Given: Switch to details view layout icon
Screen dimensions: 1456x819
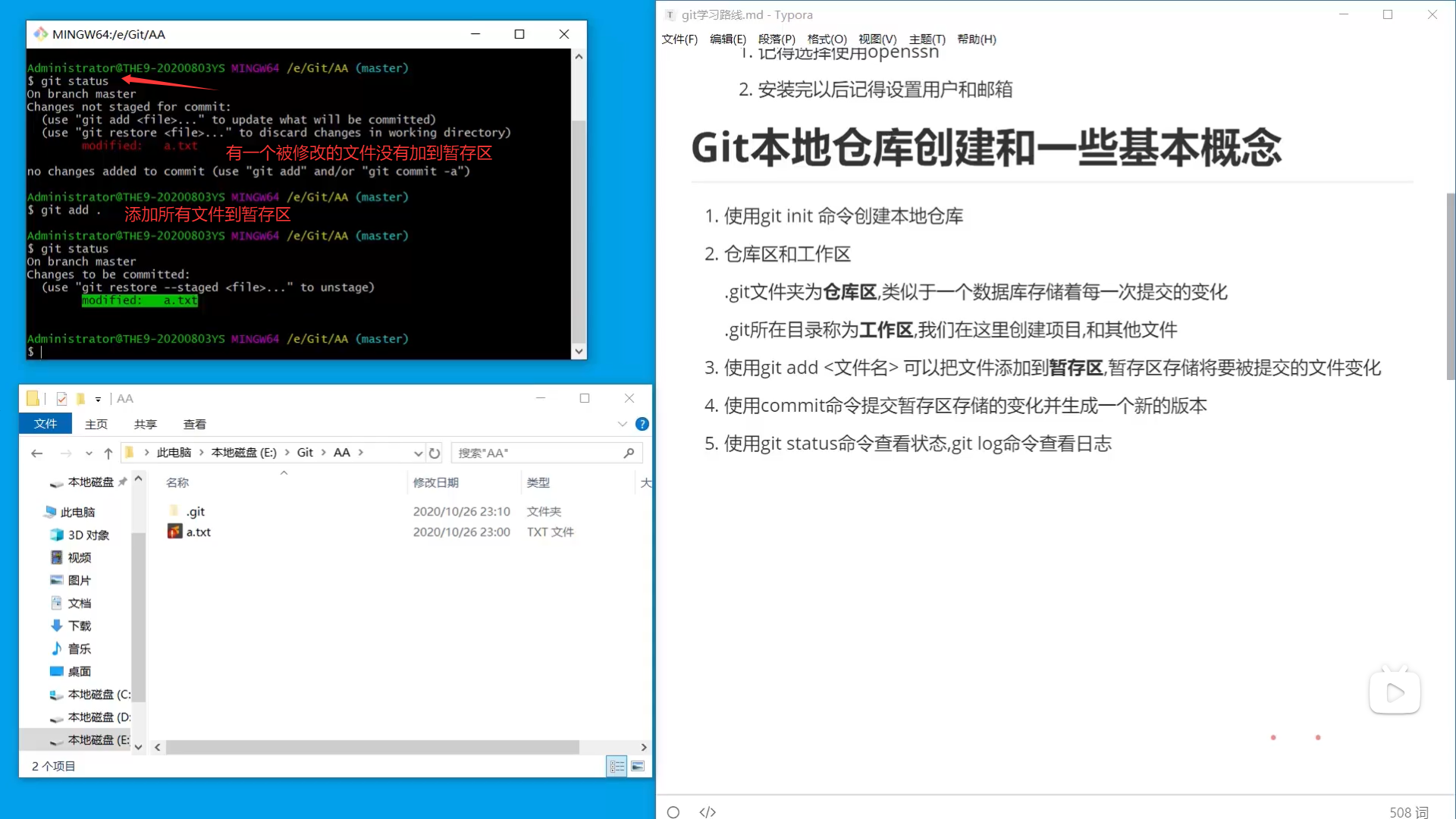Looking at the screenshot, I should [x=617, y=766].
